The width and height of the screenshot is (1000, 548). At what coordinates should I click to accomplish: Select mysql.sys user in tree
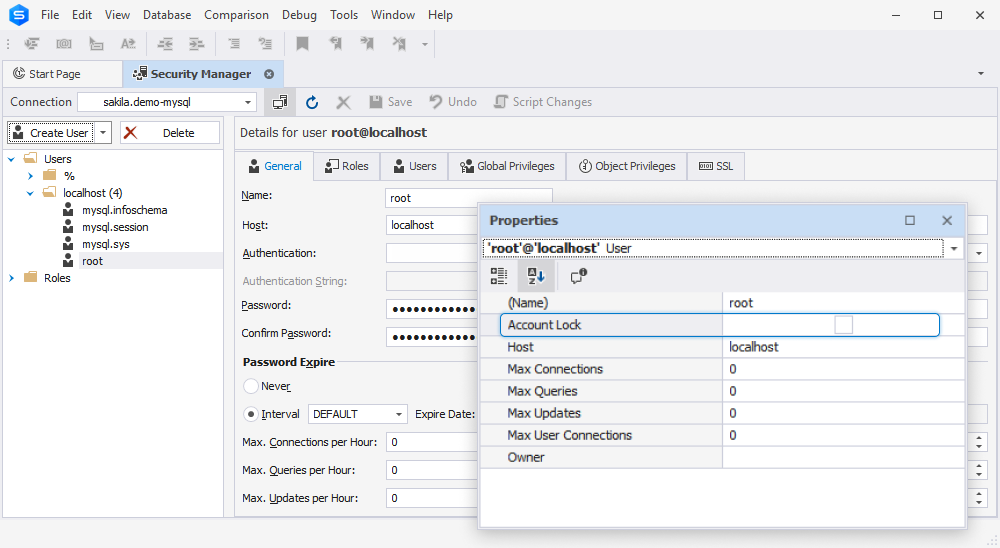pos(105,244)
